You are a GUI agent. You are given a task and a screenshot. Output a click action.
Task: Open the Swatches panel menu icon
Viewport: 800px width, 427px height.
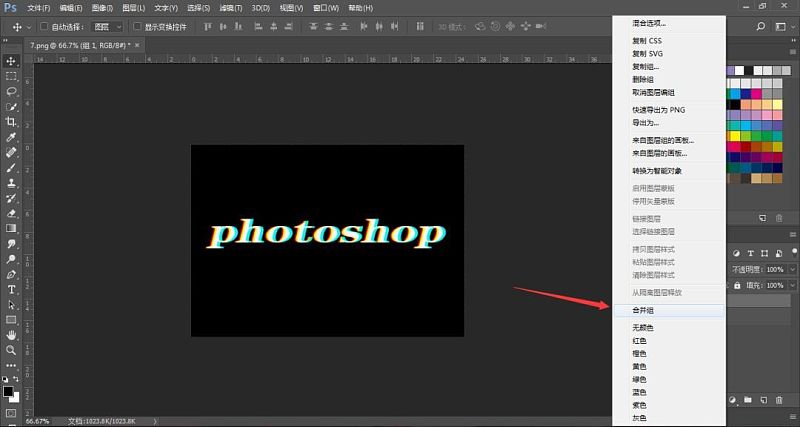coord(793,52)
